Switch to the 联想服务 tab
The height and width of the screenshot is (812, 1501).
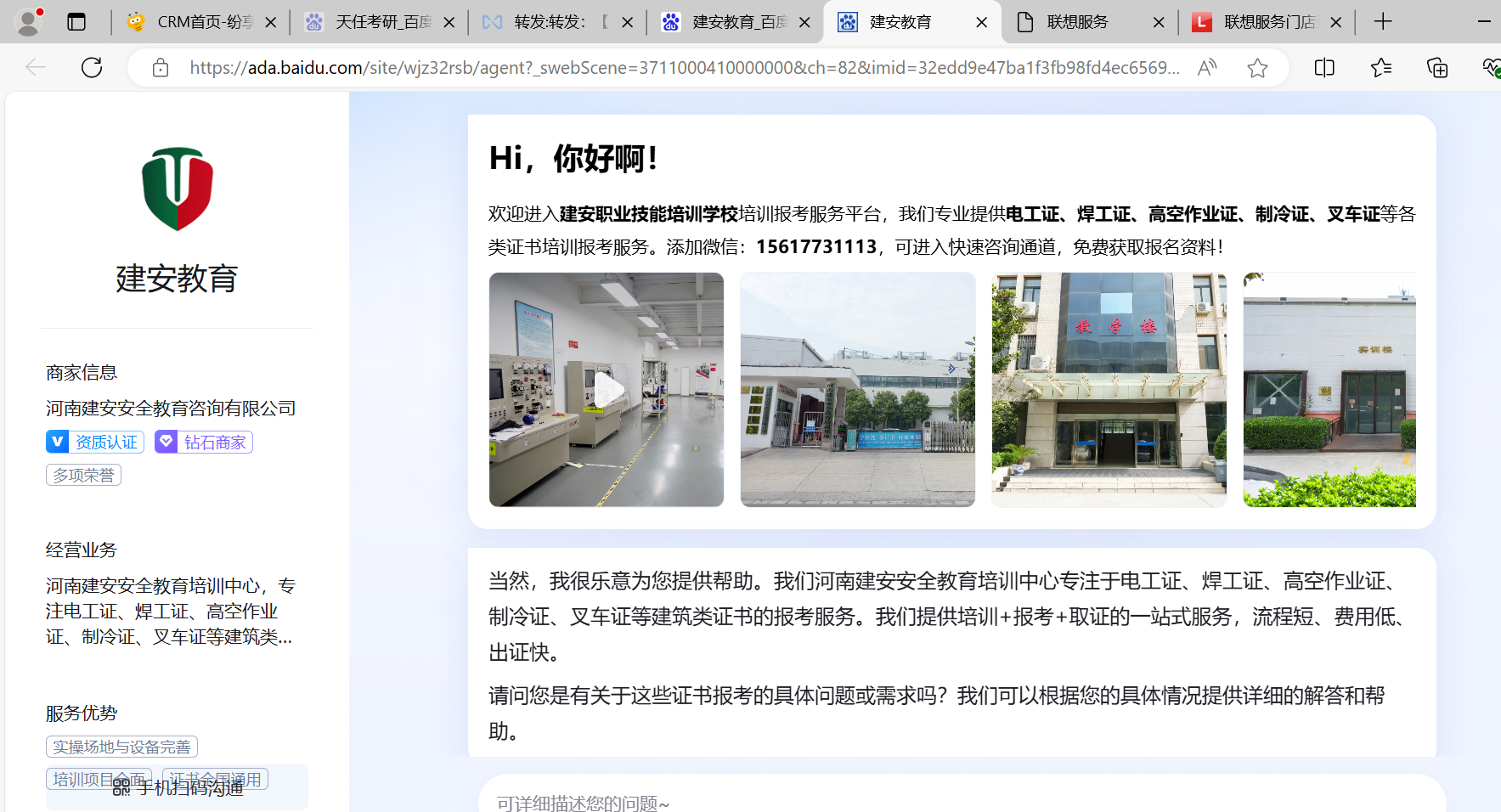click(x=1089, y=22)
